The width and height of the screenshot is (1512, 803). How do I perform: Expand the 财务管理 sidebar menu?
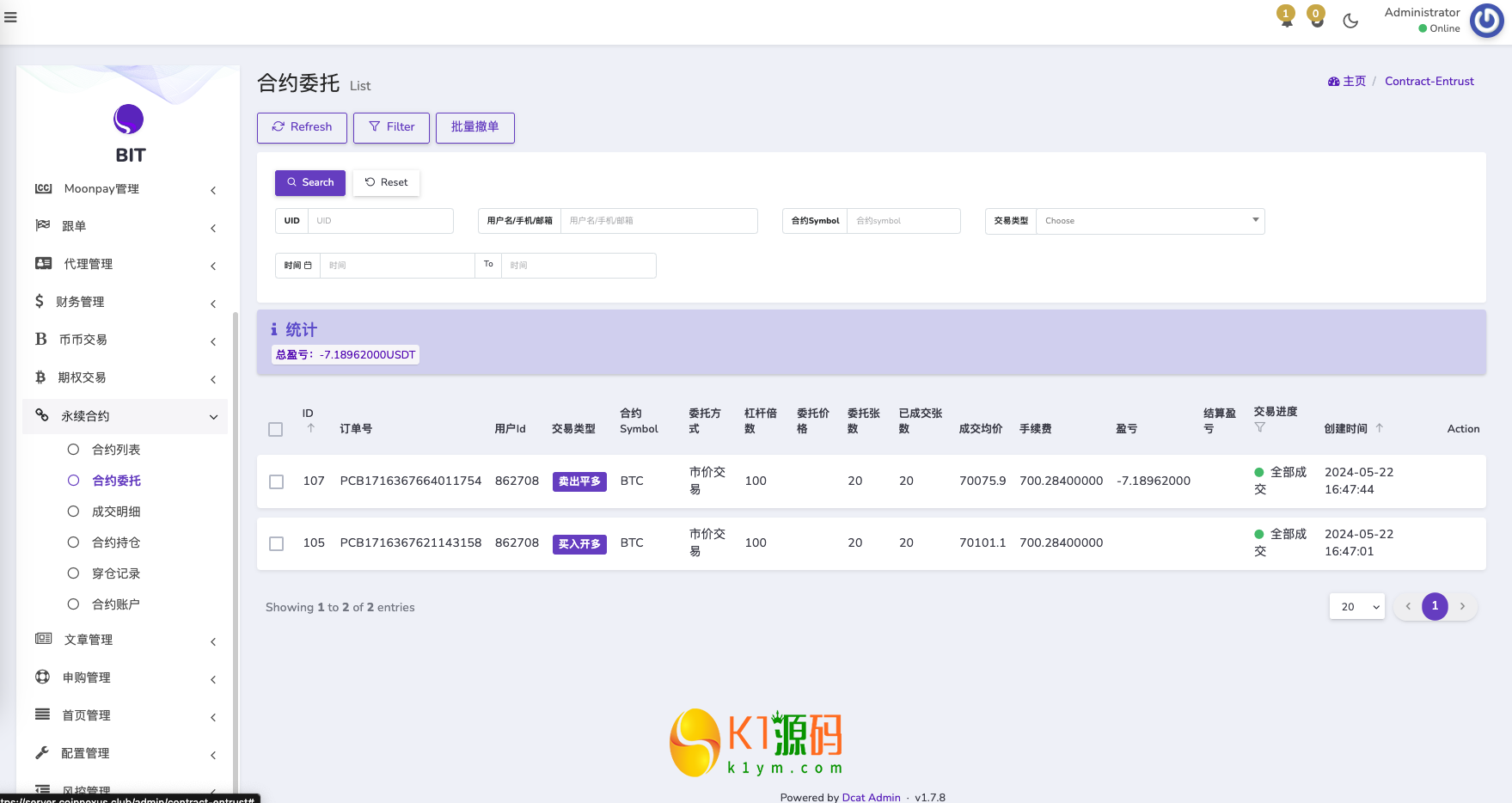tap(125, 302)
